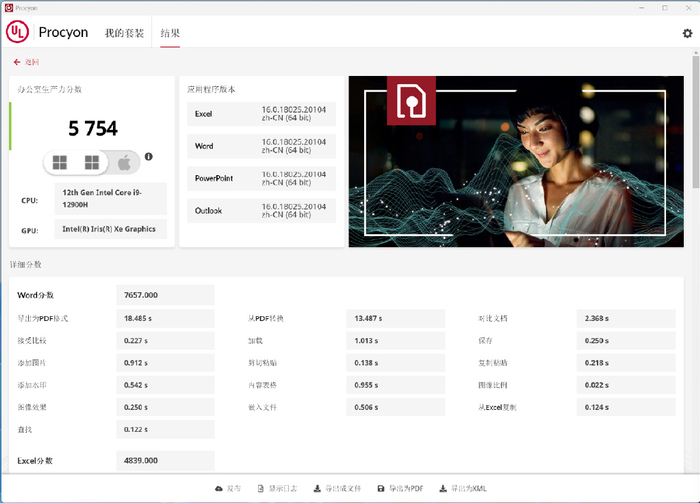This screenshot has width=700, height=503.
Task: Click the 0.122 s find value
Action: 165,429
